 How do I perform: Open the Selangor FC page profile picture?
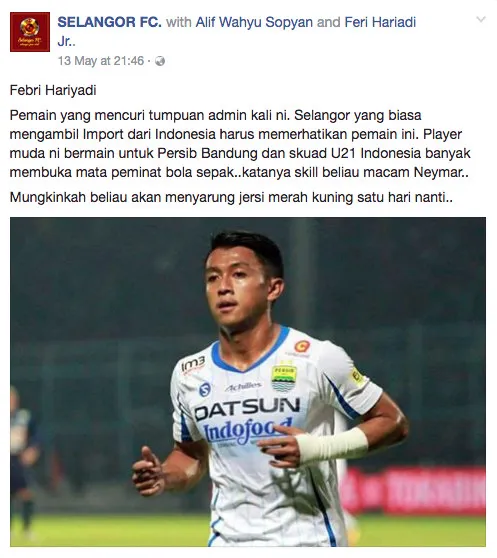click(30, 32)
